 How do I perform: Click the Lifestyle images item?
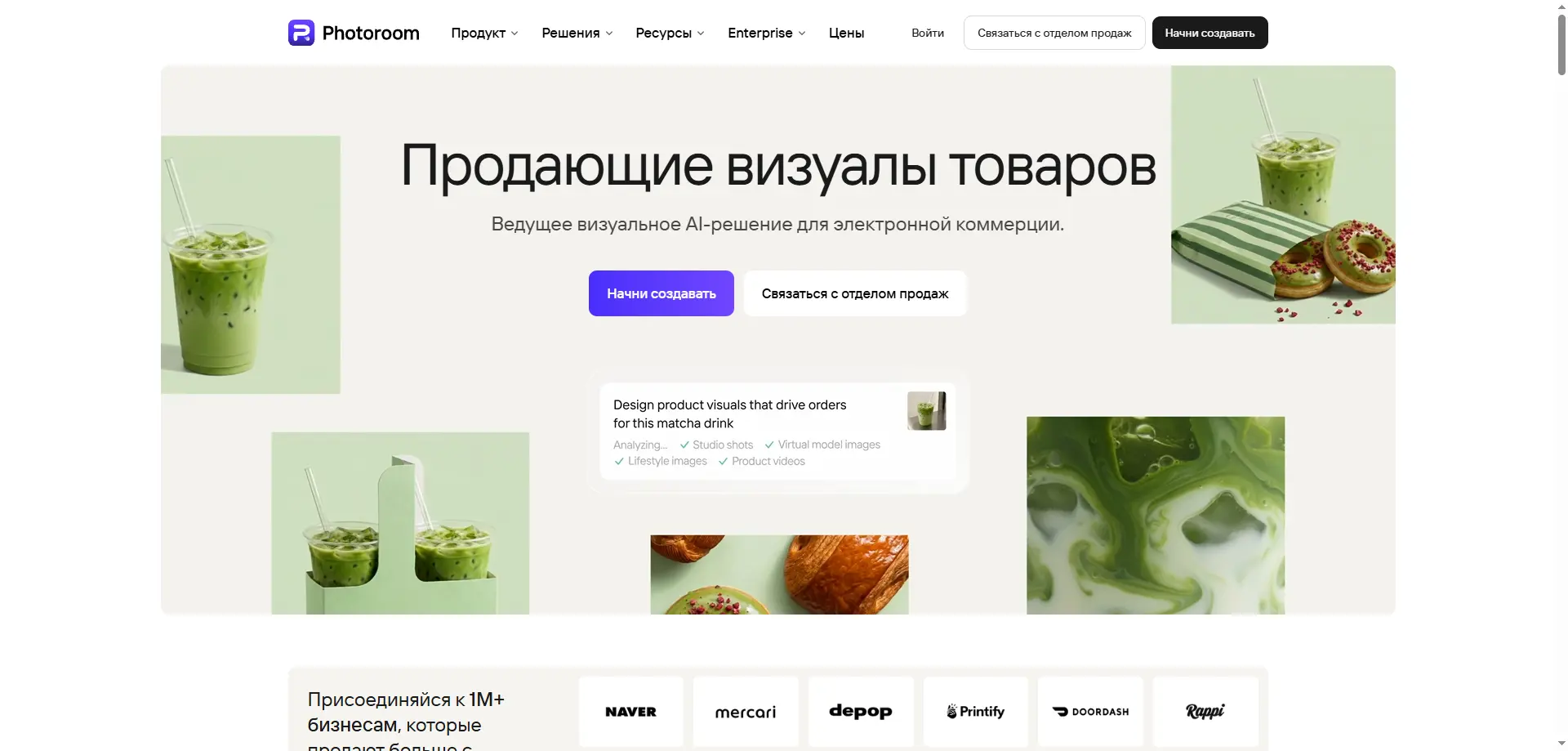coord(661,461)
